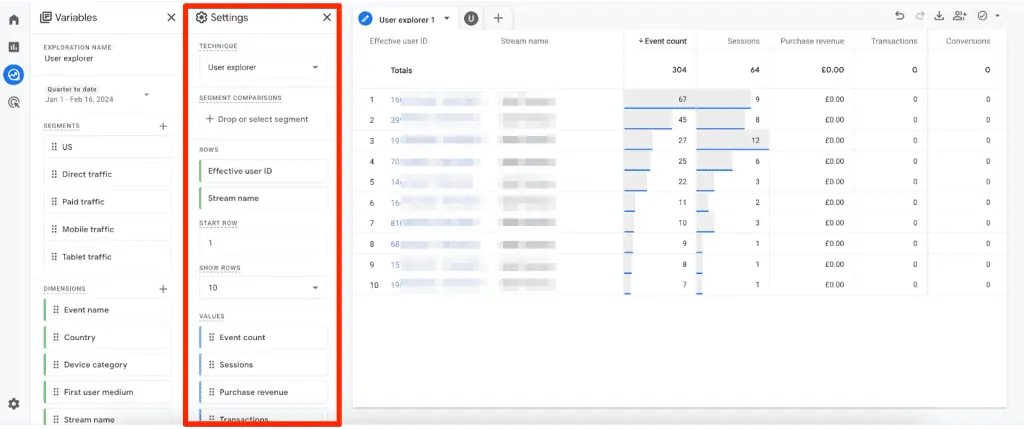Image resolution: width=1024 pixels, height=429 pixels.
Task: Select the Tablet traffic segment
Action: tap(107, 257)
